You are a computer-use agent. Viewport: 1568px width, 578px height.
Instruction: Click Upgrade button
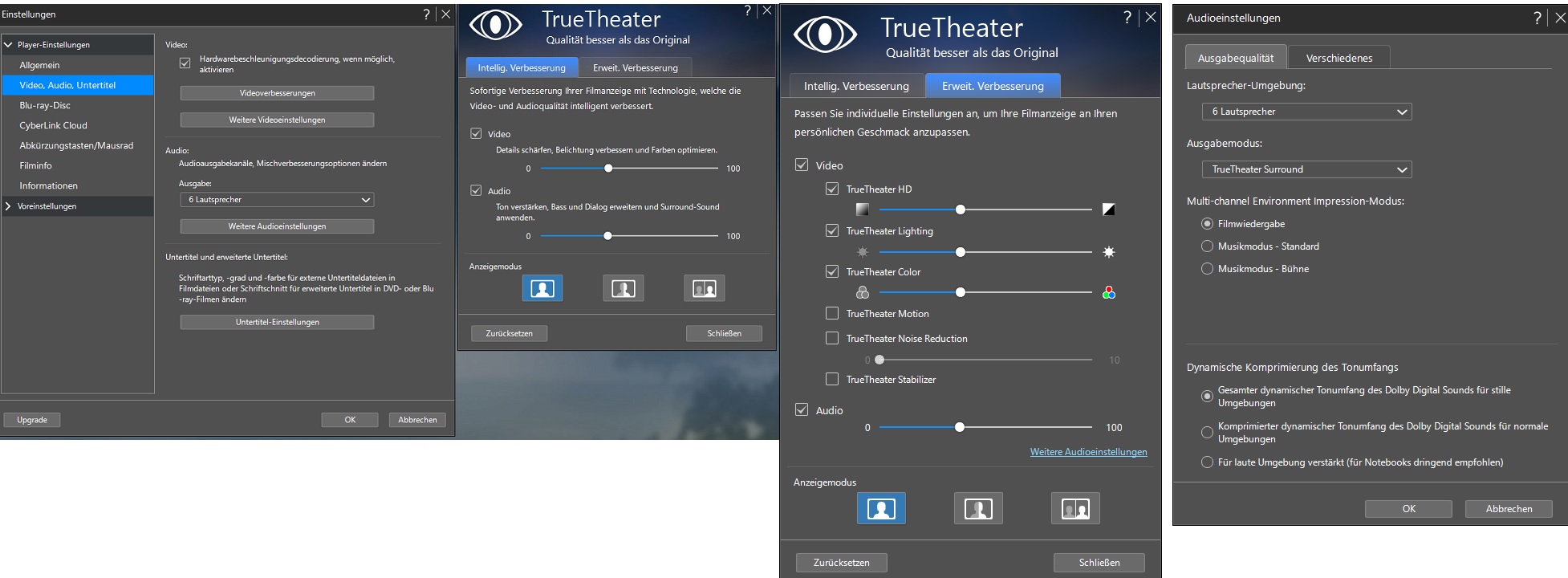(x=32, y=420)
